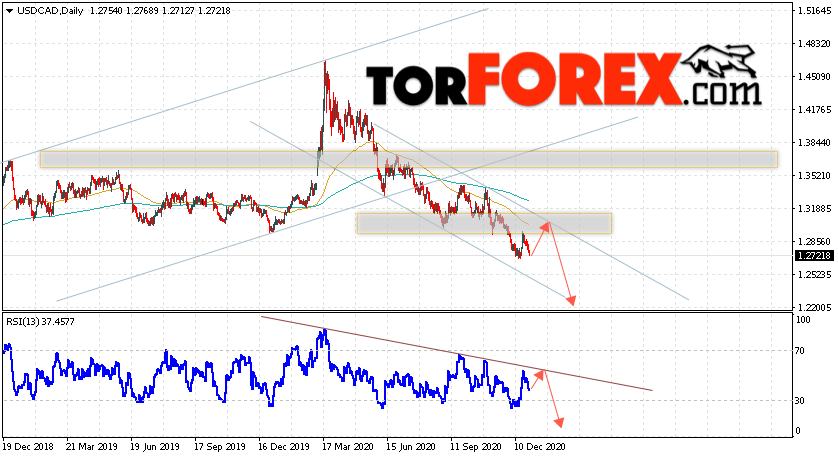This screenshot has height=458, width=838.
Task: Select the close value 1.27218 in the header
Action: [214, 11]
